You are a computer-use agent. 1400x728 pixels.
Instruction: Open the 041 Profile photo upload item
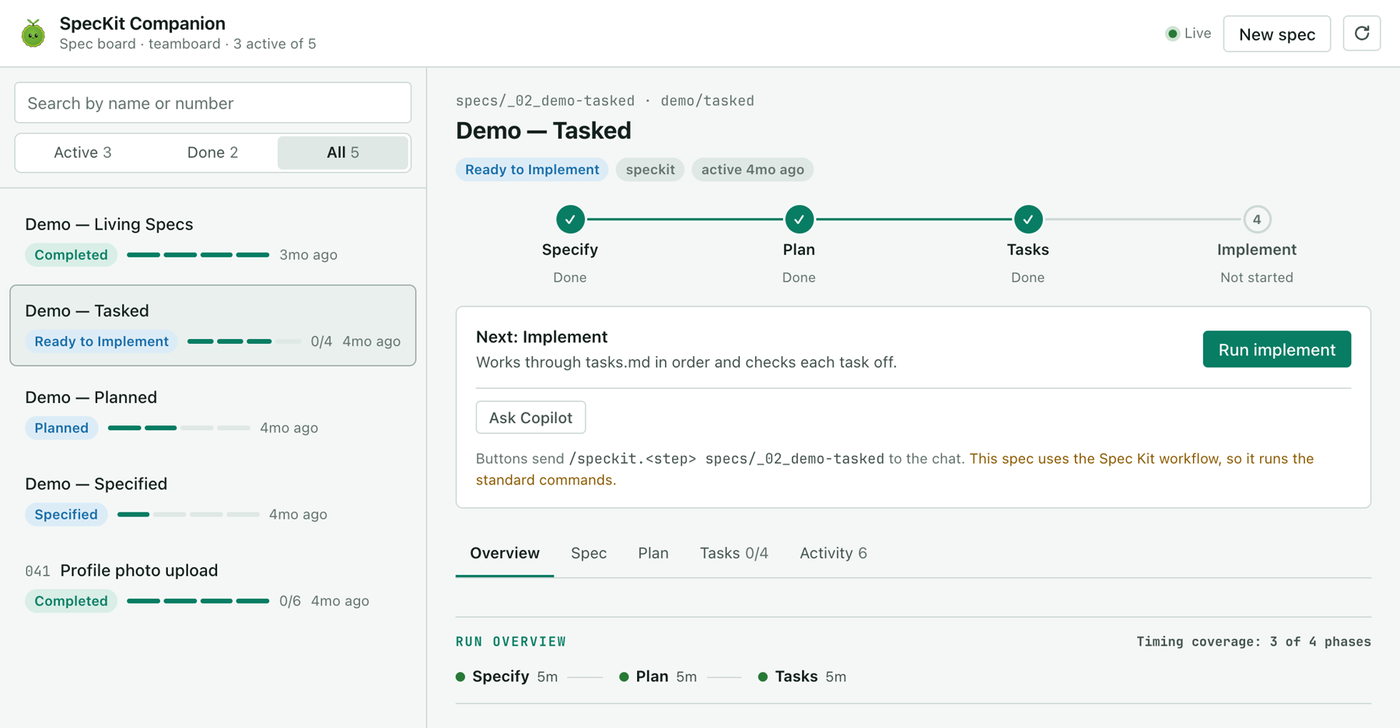[213, 585]
